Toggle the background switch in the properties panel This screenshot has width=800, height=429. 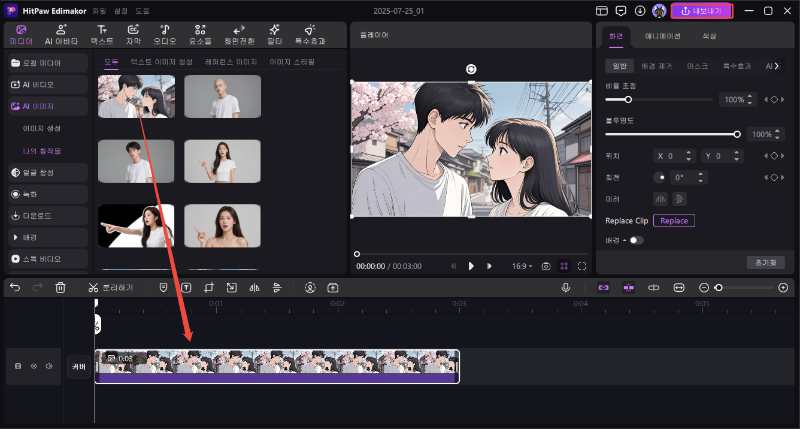click(x=636, y=240)
